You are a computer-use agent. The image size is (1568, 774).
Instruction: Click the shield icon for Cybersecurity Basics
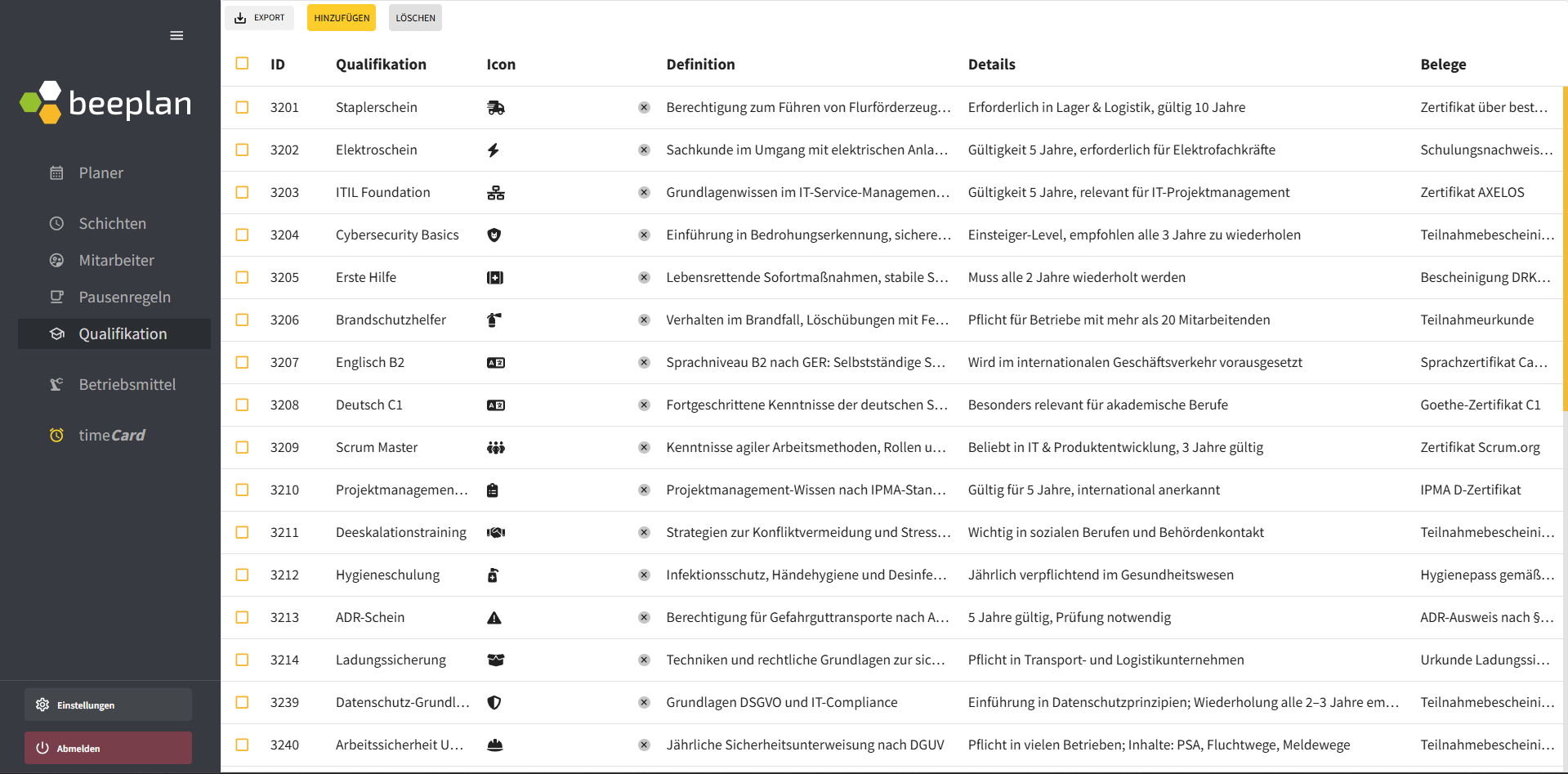click(x=494, y=235)
